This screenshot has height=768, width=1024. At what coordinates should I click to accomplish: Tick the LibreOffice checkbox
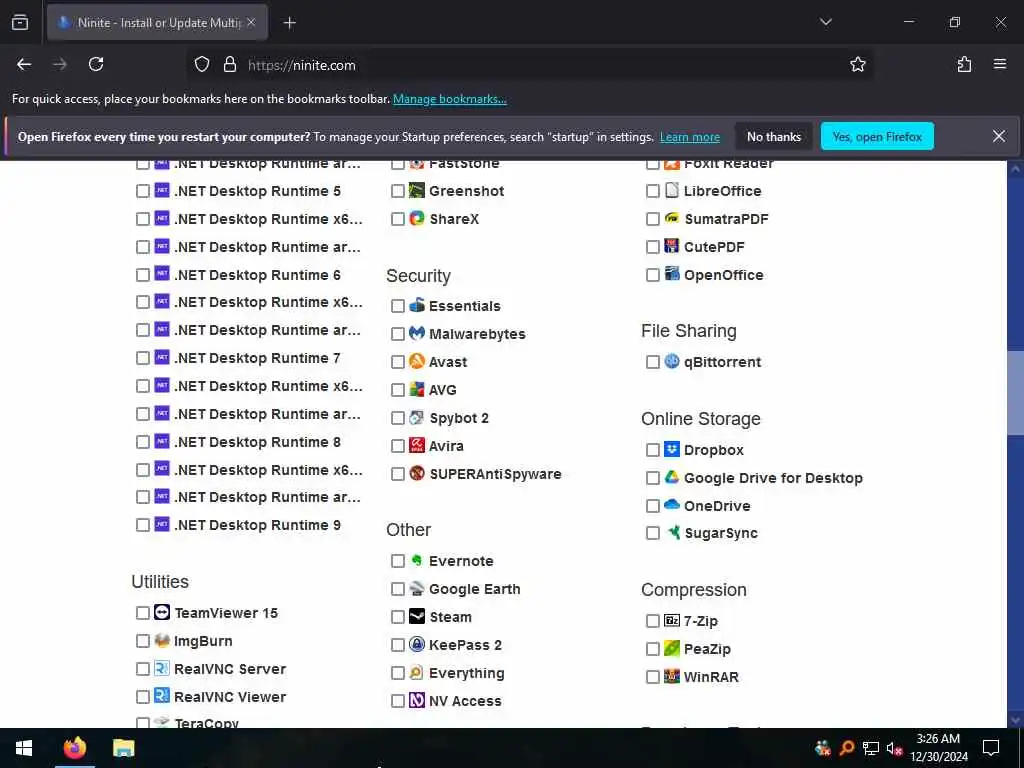[x=652, y=191]
